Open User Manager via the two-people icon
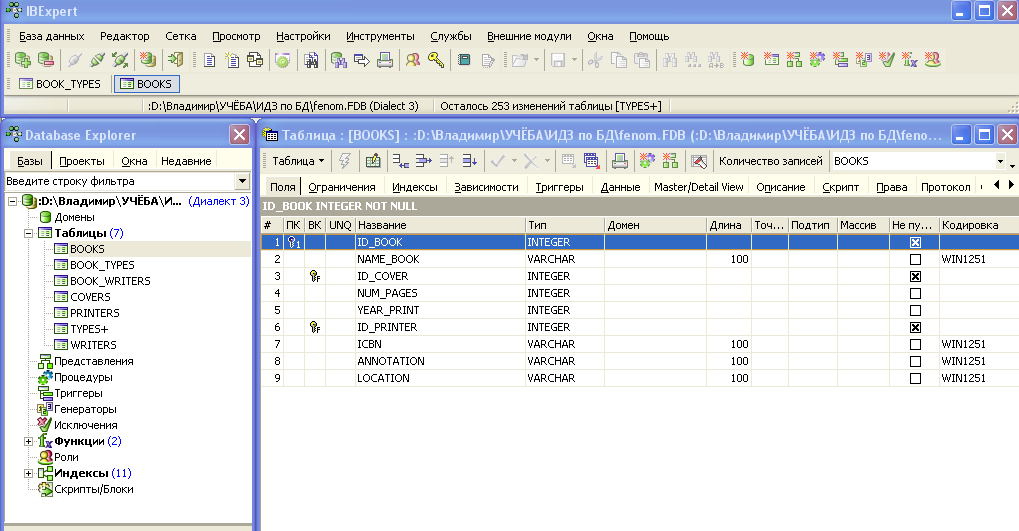Image resolution: width=1019 pixels, height=531 pixels. click(x=413, y=60)
